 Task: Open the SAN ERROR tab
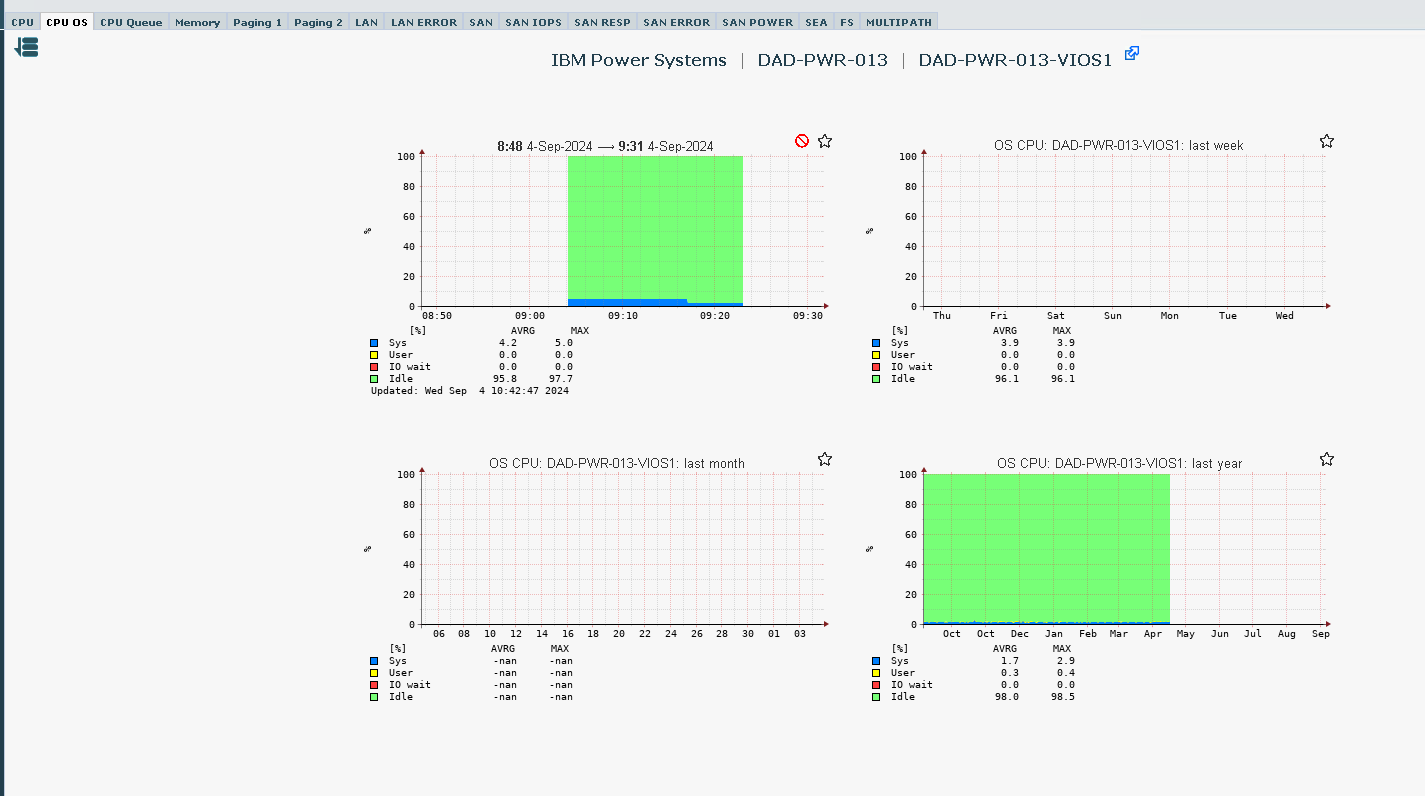[676, 22]
